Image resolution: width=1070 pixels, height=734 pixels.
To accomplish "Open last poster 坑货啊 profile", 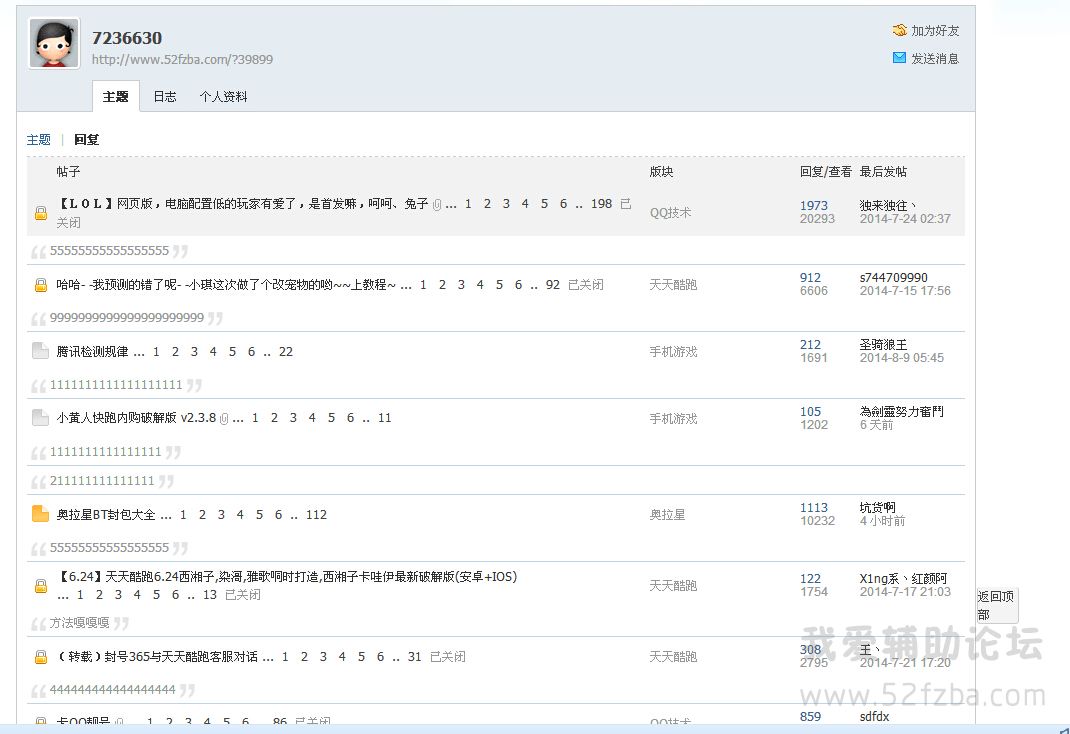I will coord(877,508).
